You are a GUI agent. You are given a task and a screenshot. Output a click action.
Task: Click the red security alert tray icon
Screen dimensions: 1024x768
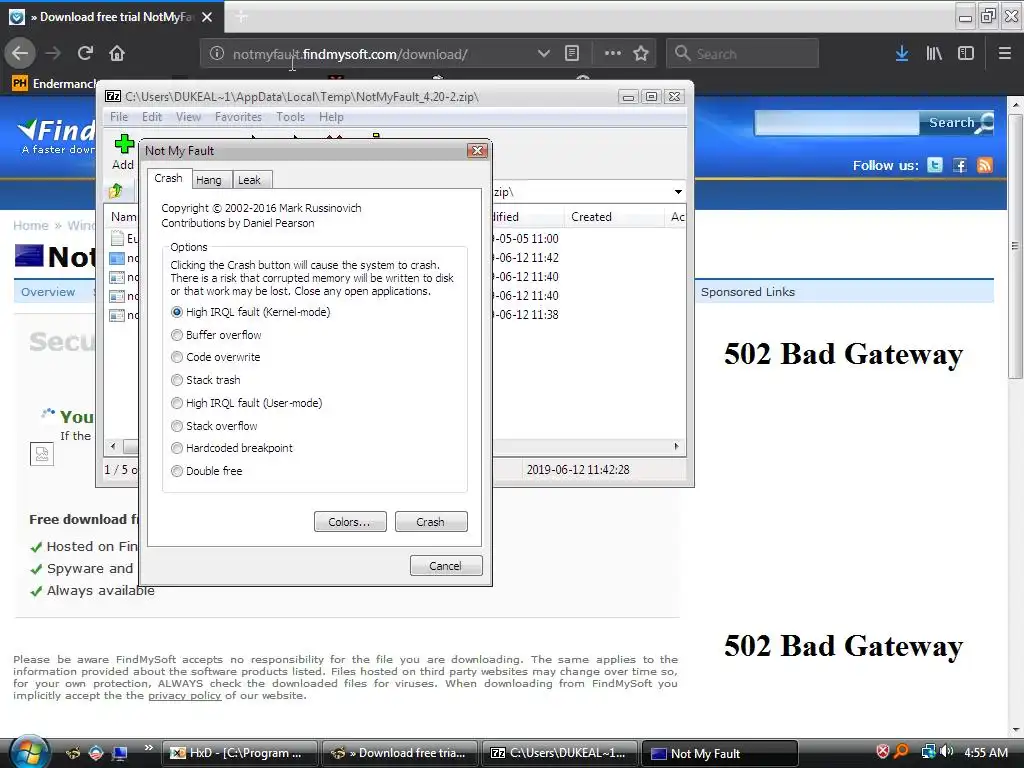[x=882, y=752]
